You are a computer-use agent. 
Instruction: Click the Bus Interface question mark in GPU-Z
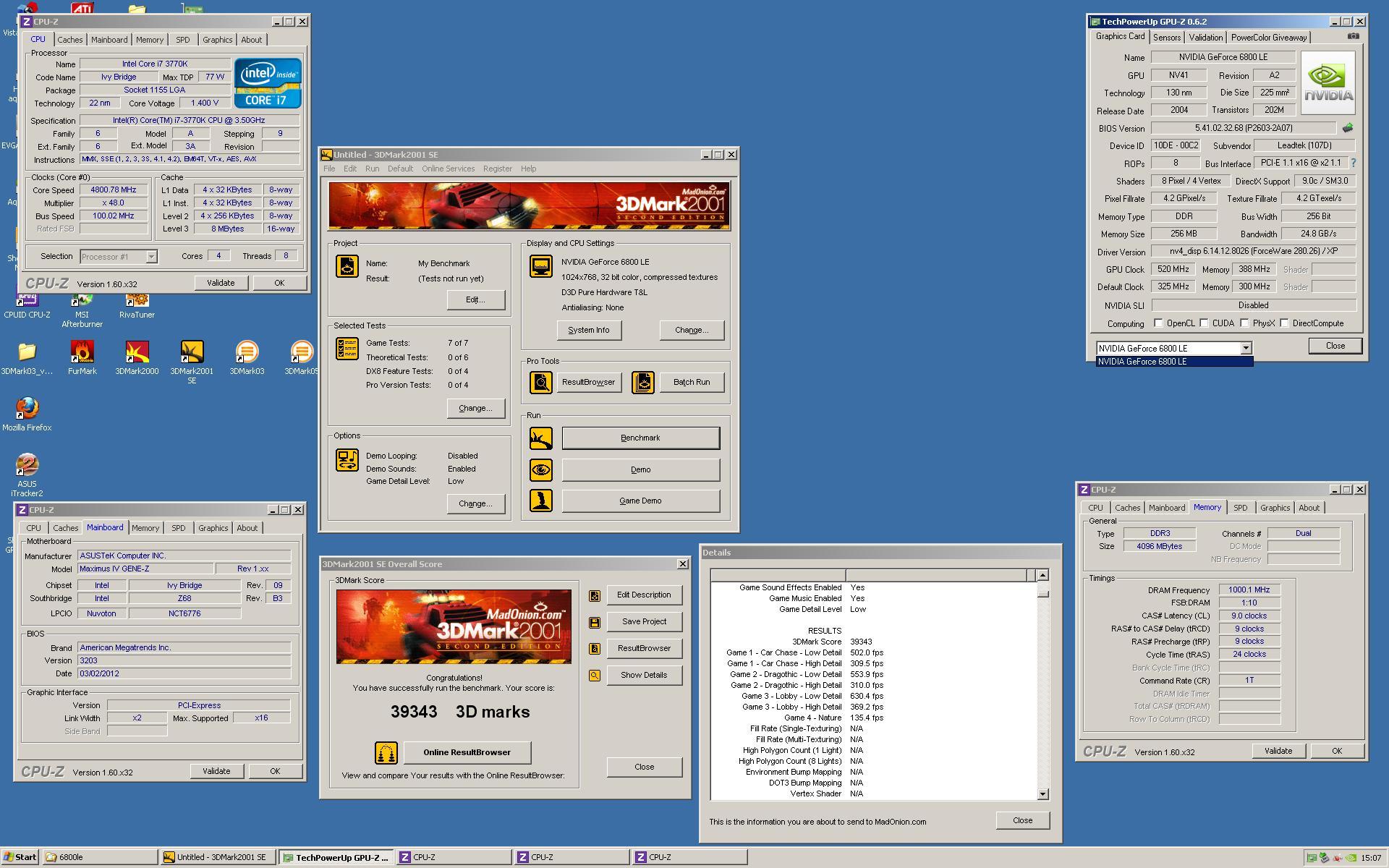coord(1353,163)
